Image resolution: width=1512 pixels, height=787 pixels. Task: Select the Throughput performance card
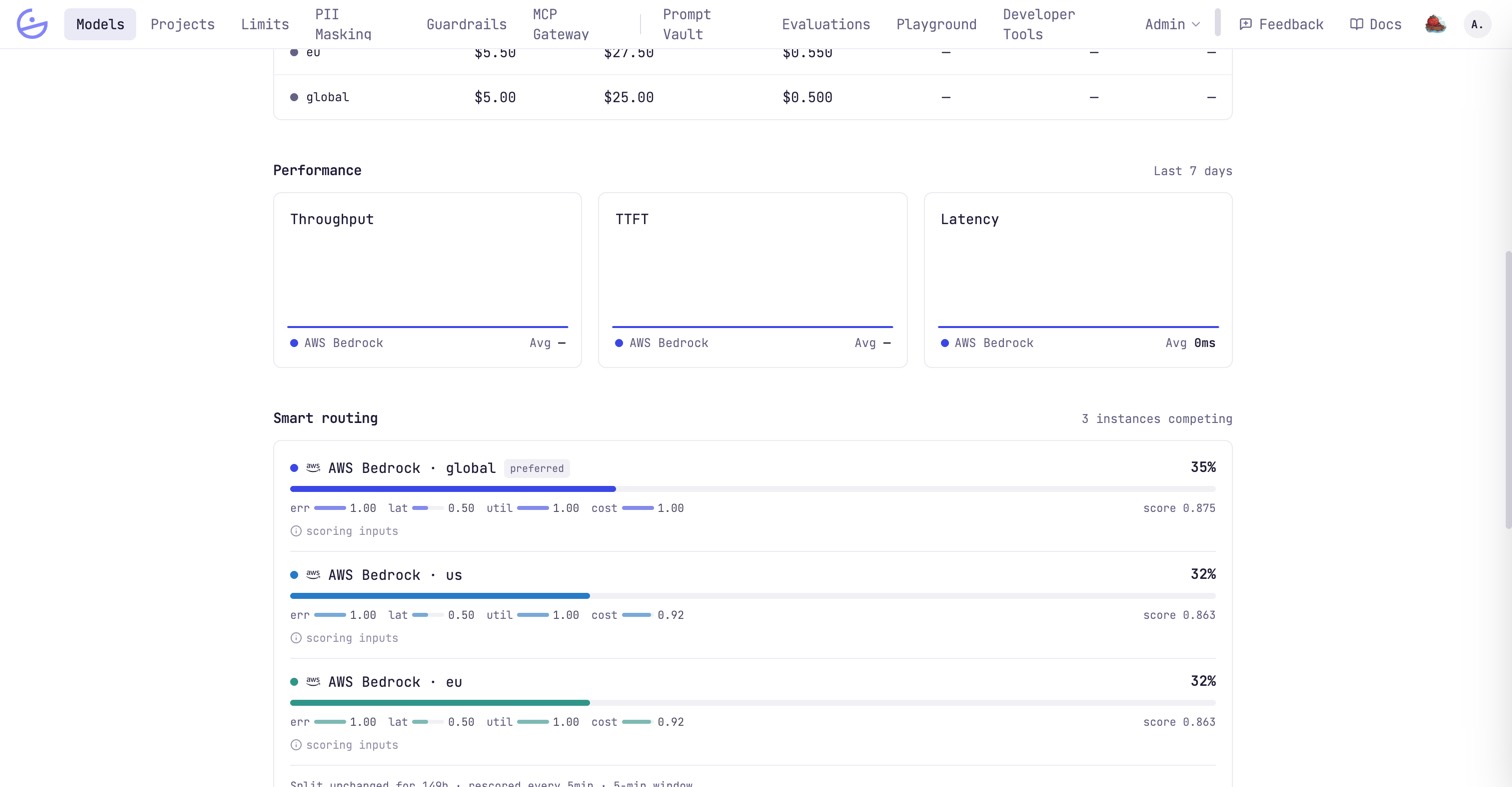coord(427,280)
